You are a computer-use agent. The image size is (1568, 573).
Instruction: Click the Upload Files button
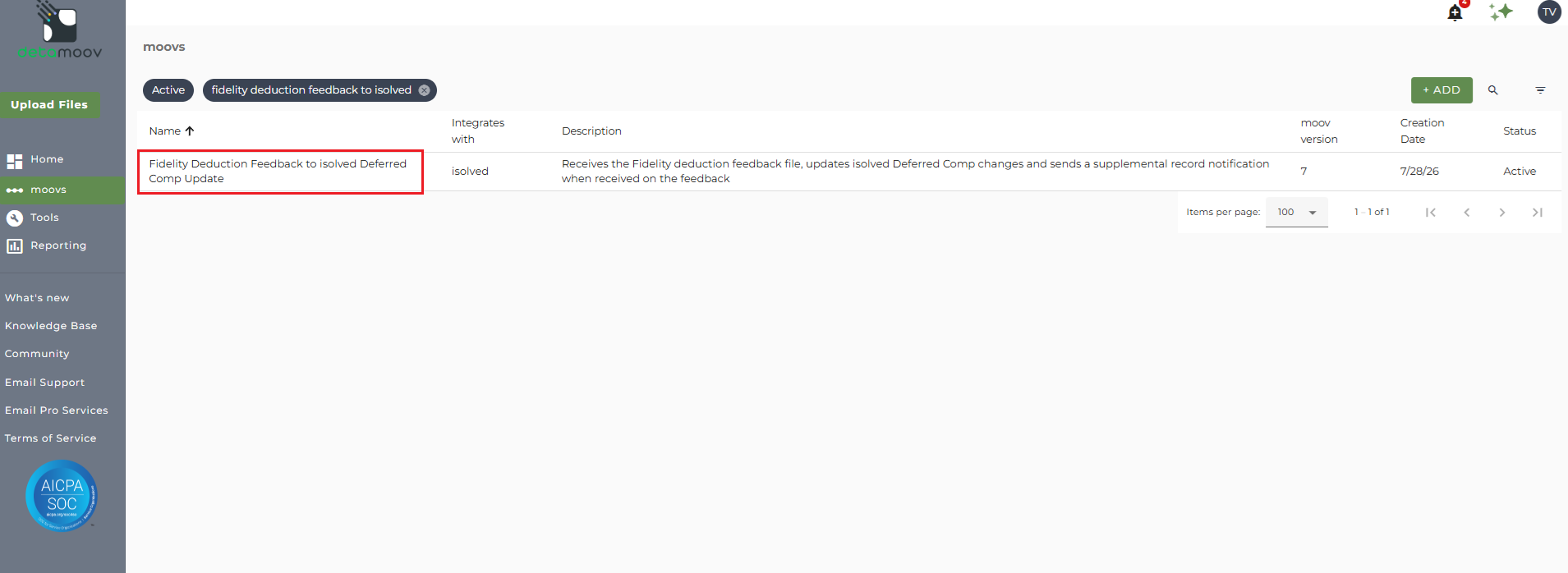tap(49, 104)
